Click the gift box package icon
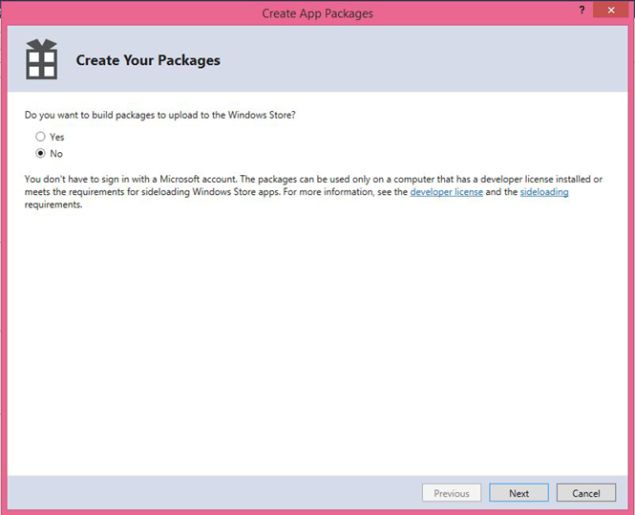635x515 pixels. click(41, 59)
